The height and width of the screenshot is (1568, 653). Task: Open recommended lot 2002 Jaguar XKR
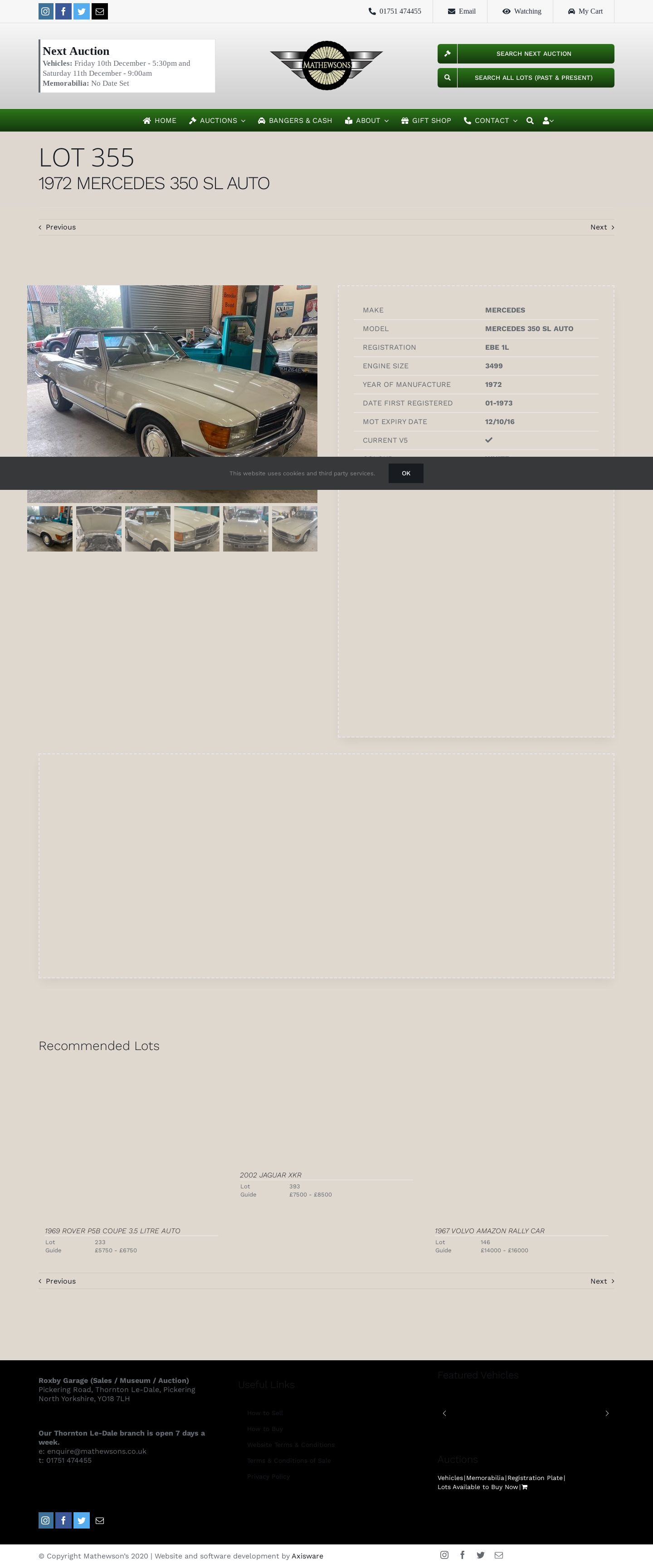tap(271, 1175)
